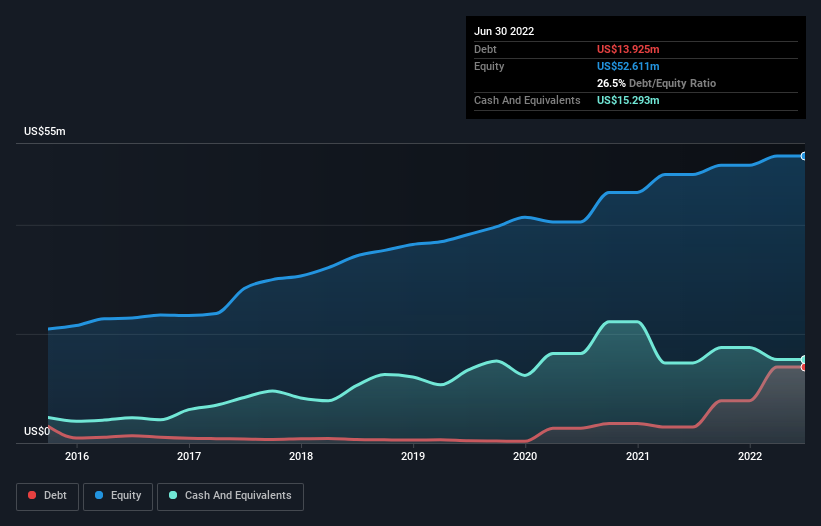821x526 pixels.
Task: Toggle the Debt legend button
Action: click(x=47, y=496)
